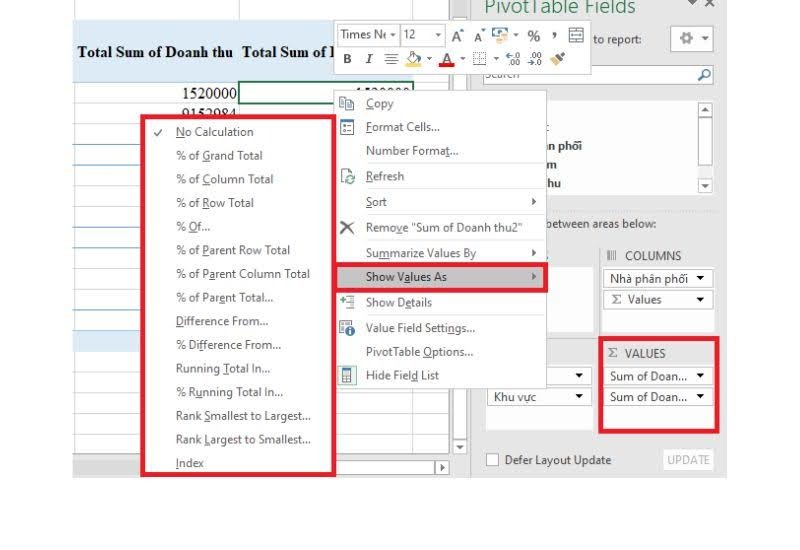Select % Difference From... option
The height and width of the screenshot is (550, 800).
pyautogui.click(x=238, y=345)
